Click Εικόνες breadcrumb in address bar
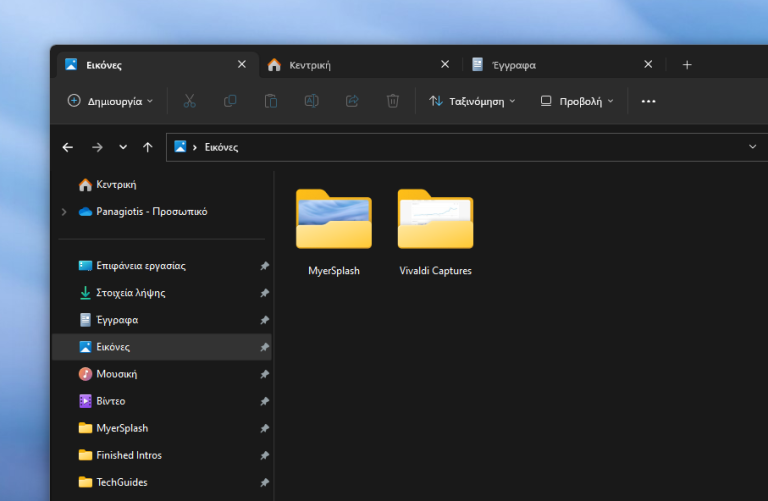 (x=221, y=147)
